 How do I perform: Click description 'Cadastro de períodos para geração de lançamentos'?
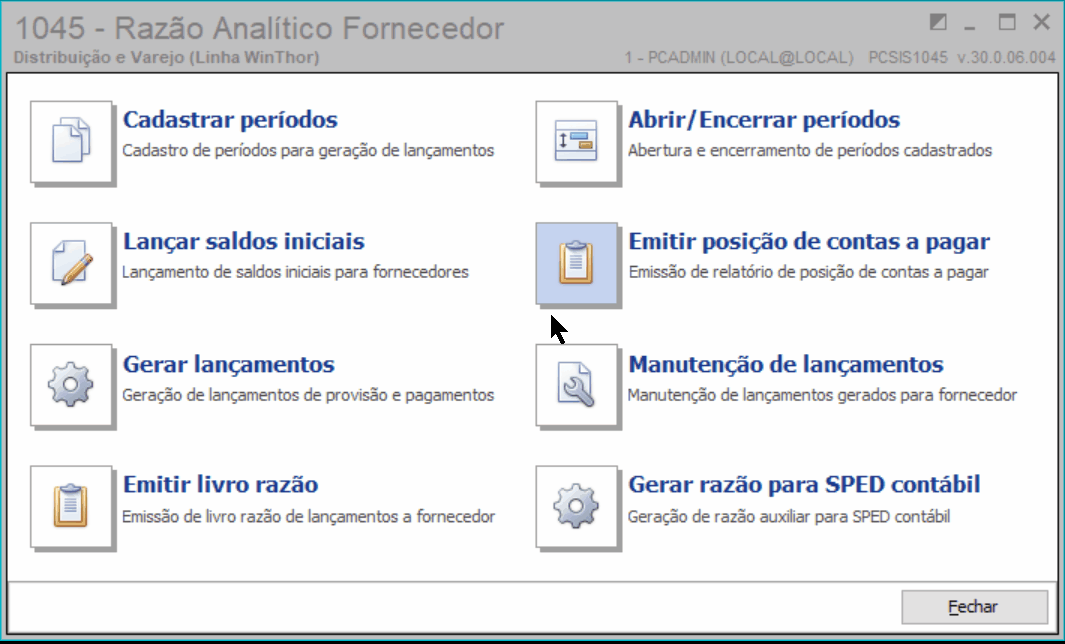(308, 151)
